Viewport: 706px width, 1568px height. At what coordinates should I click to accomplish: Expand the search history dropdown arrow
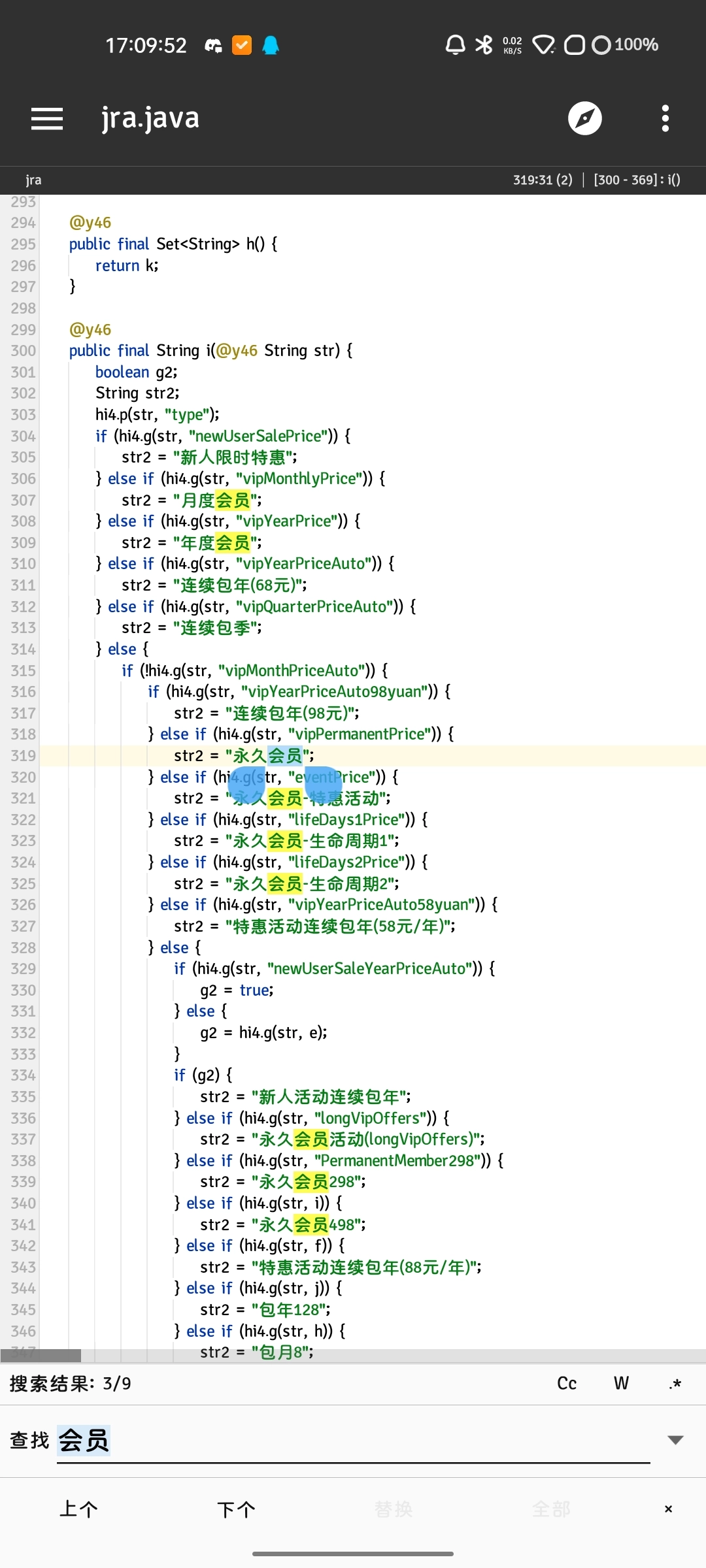pyautogui.click(x=675, y=1440)
